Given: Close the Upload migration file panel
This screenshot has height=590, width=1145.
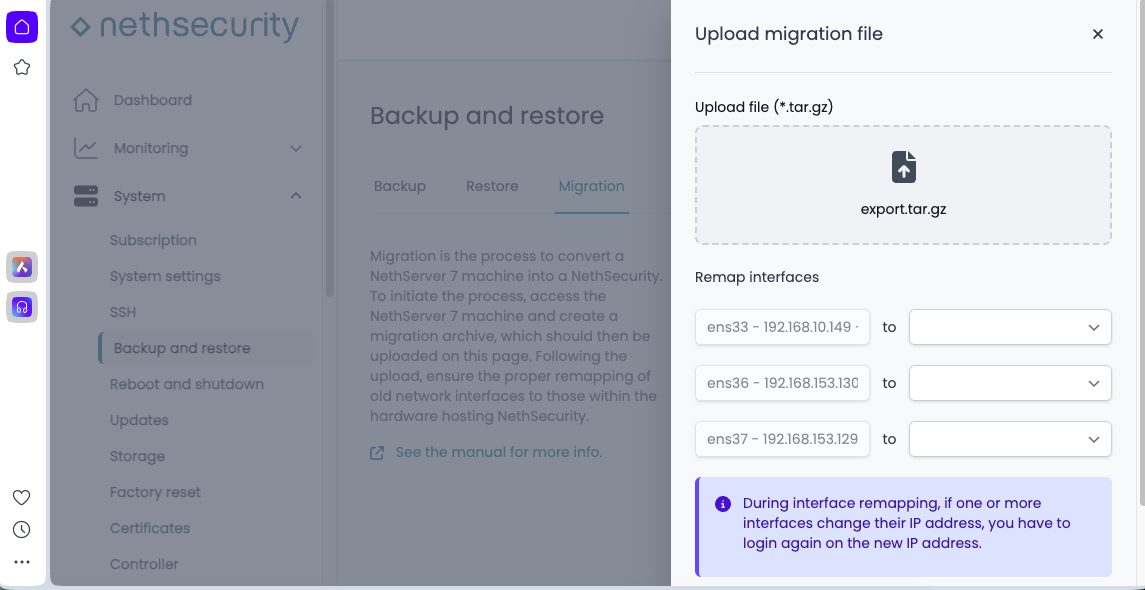Looking at the screenshot, I should point(1097,34).
